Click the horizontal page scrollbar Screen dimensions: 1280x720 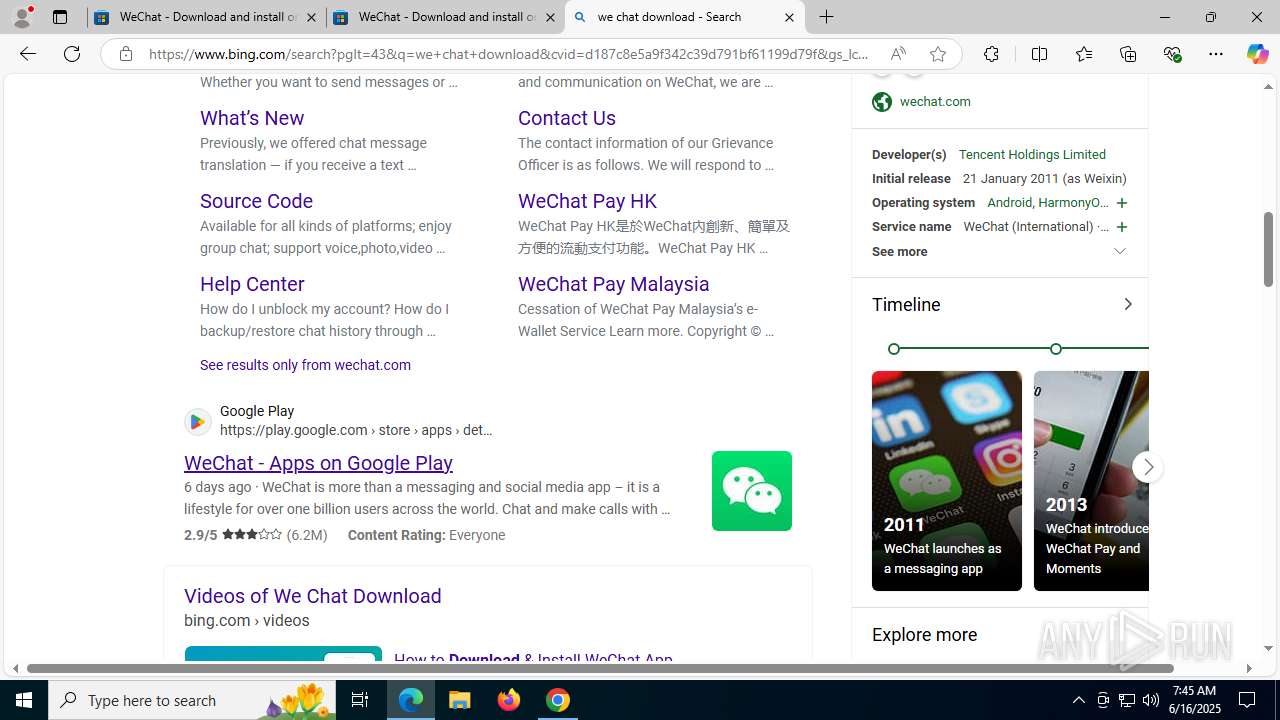tap(600, 668)
